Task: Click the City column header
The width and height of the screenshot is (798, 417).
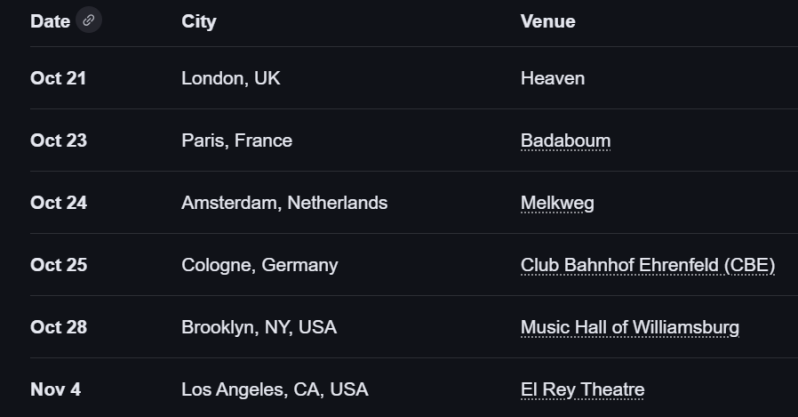Action: [x=198, y=21]
